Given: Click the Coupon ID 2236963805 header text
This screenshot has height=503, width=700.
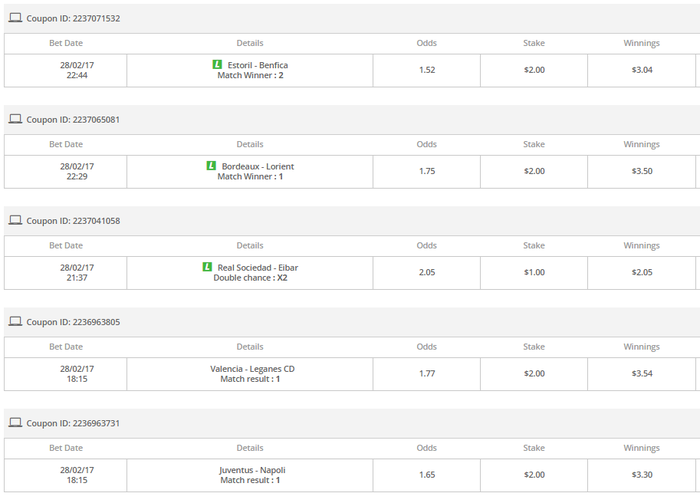Looking at the screenshot, I should pos(73,322).
